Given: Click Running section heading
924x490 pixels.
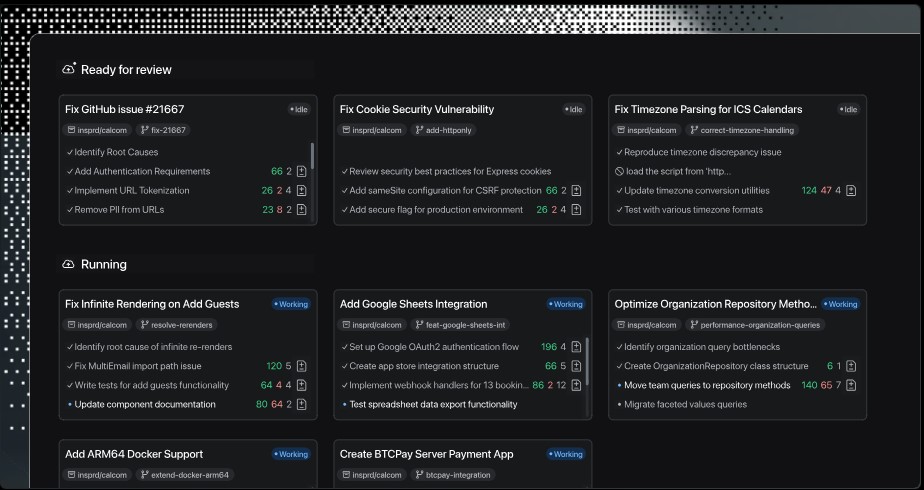Looking at the screenshot, I should 104,264.
